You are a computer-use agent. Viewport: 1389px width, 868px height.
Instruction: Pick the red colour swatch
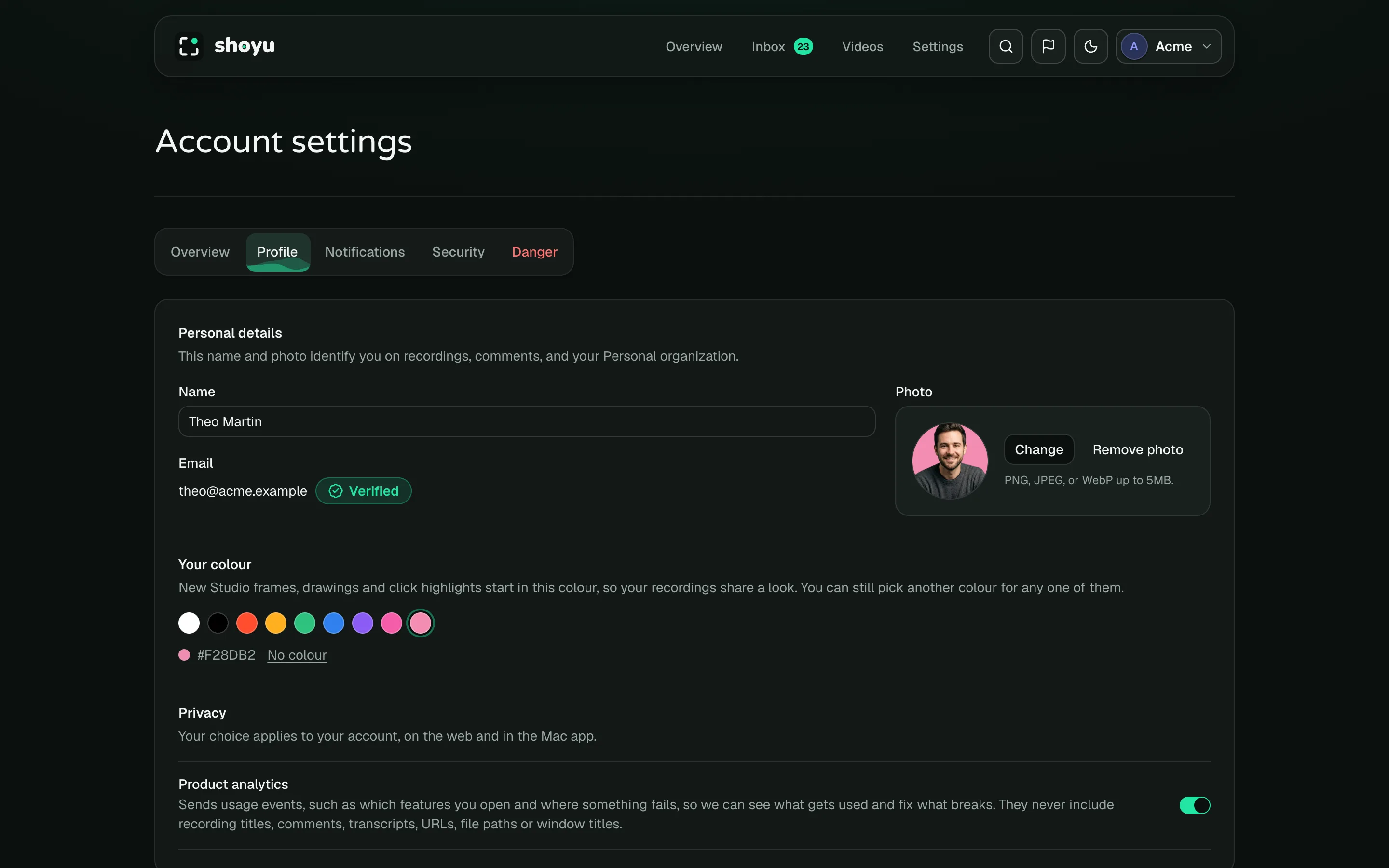pos(247,623)
